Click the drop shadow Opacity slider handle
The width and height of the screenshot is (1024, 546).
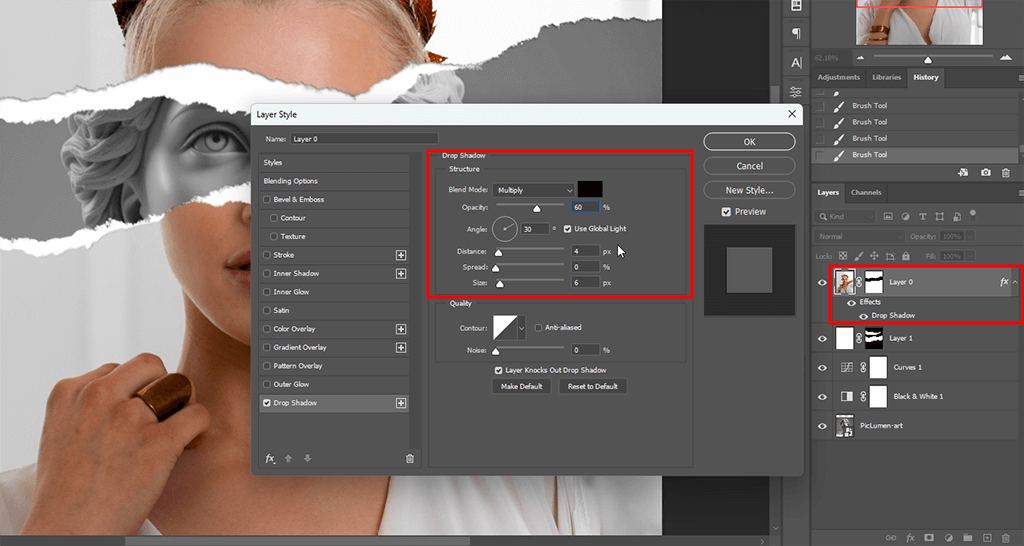click(537, 209)
